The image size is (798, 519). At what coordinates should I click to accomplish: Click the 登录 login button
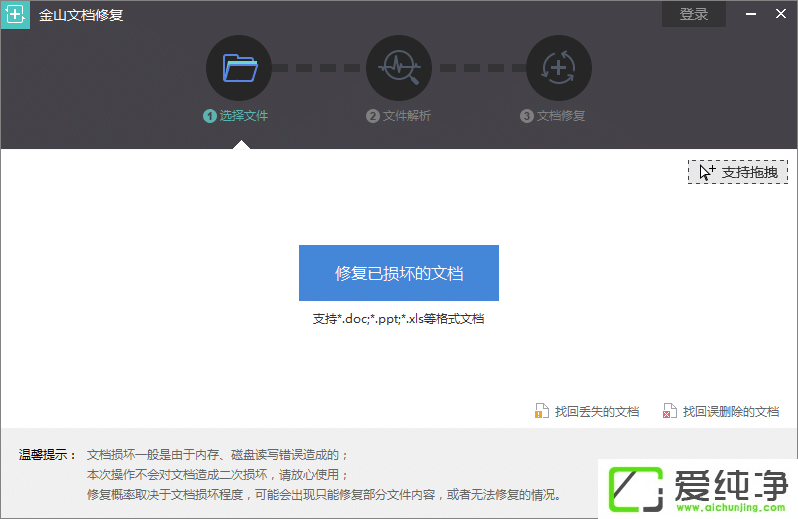coord(694,14)
